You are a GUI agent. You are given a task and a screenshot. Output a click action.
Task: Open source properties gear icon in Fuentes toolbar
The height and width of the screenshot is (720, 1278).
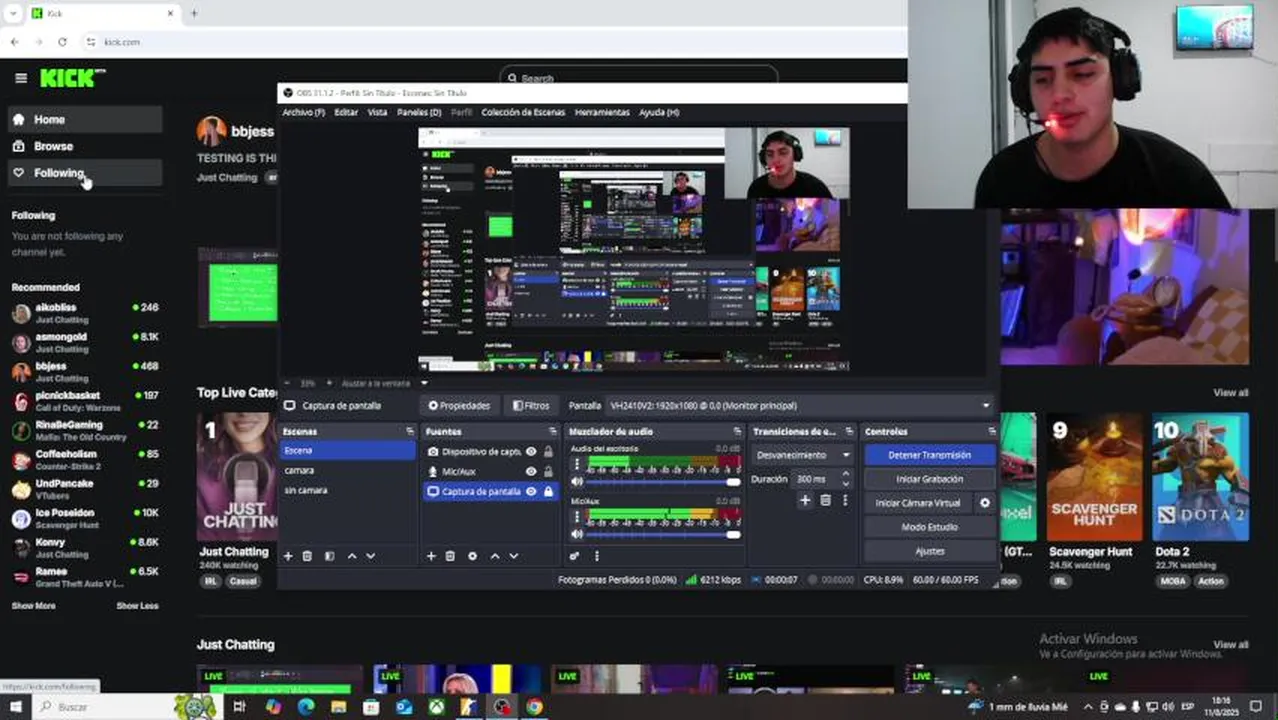pos(472,556)
